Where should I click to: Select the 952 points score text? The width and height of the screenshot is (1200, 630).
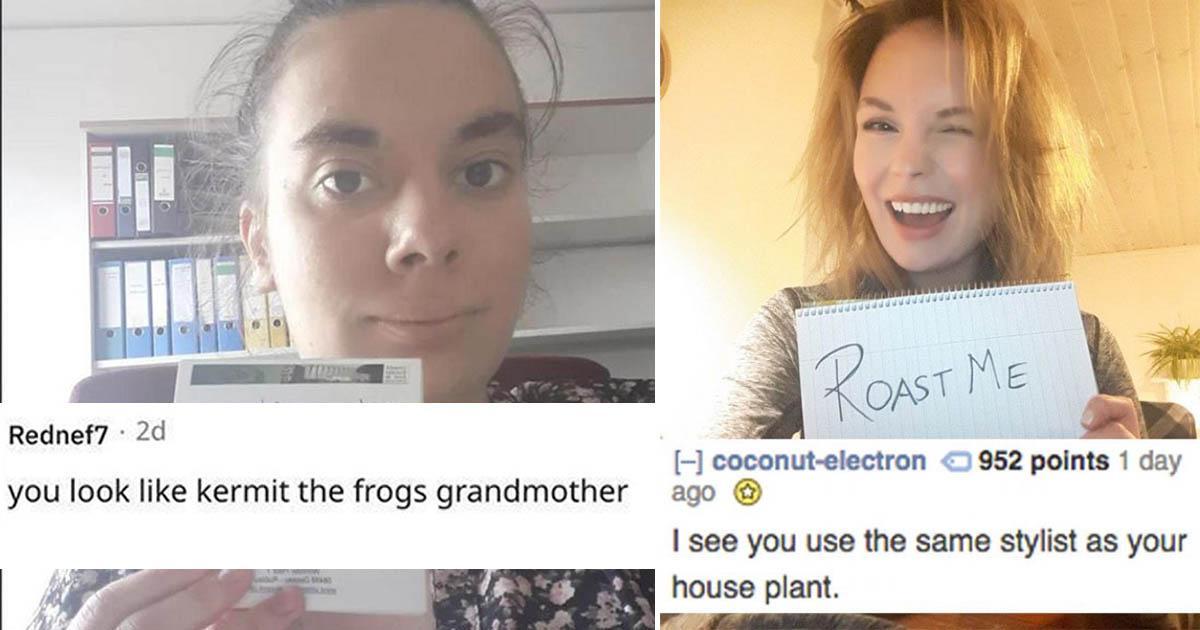[x=1042, y=462]
